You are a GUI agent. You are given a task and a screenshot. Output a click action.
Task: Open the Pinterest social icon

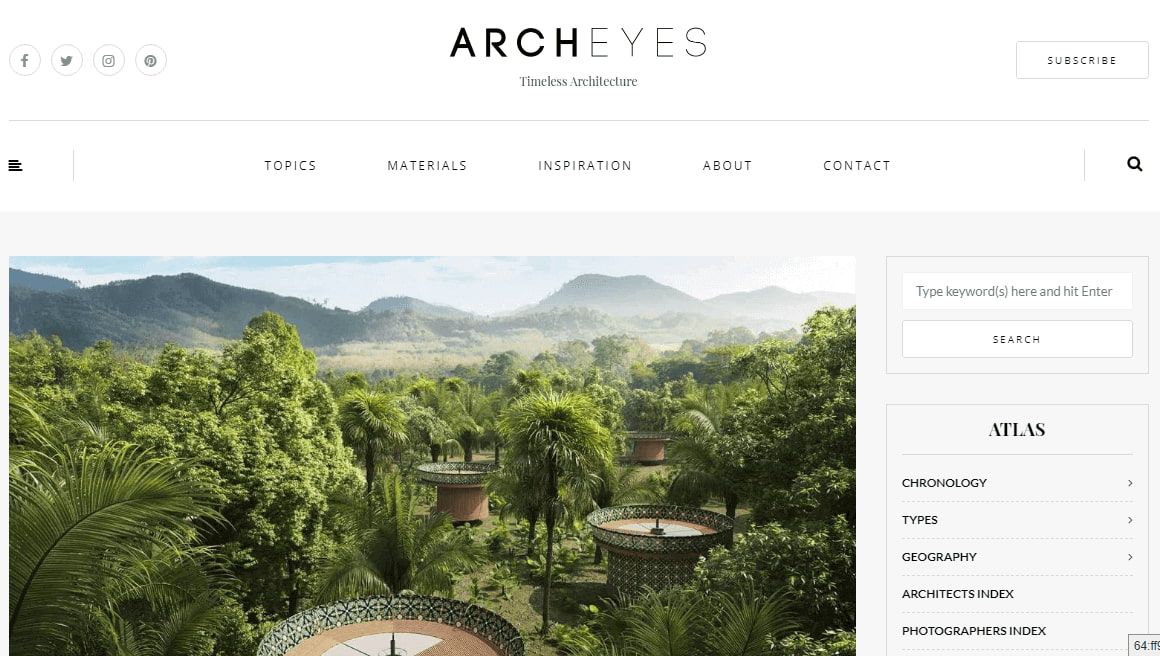[x=151, y=61]
